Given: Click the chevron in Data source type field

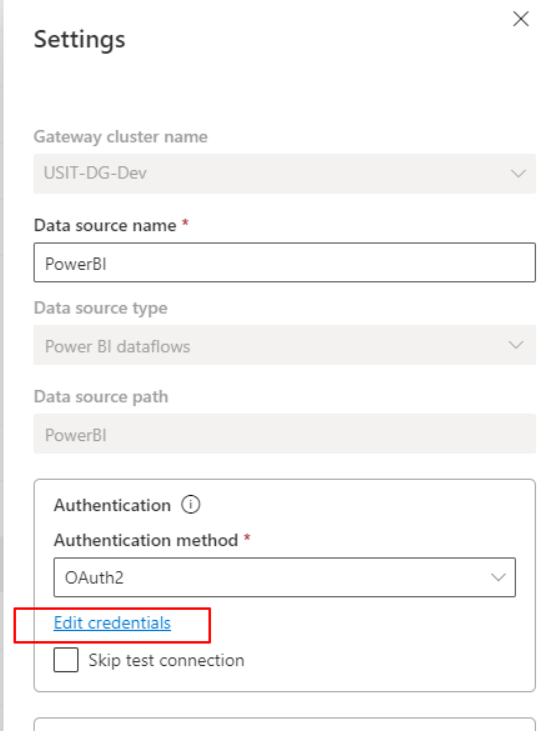Looking at the screenshot, I should pyautogui.click(x=516, y=345).
